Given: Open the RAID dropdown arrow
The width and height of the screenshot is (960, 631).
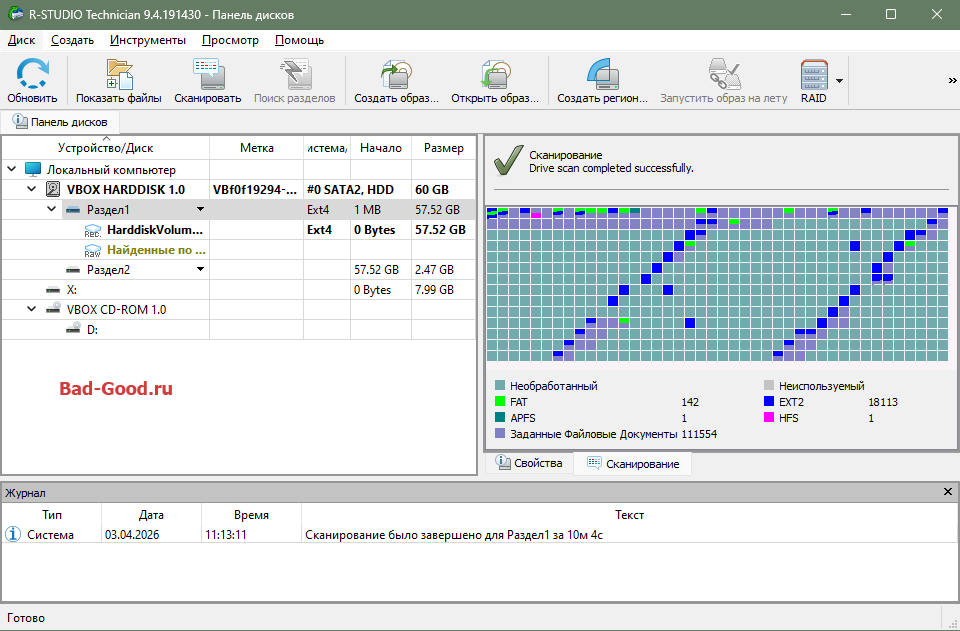Looking at the screenshot, I should [x=840, y=80].
